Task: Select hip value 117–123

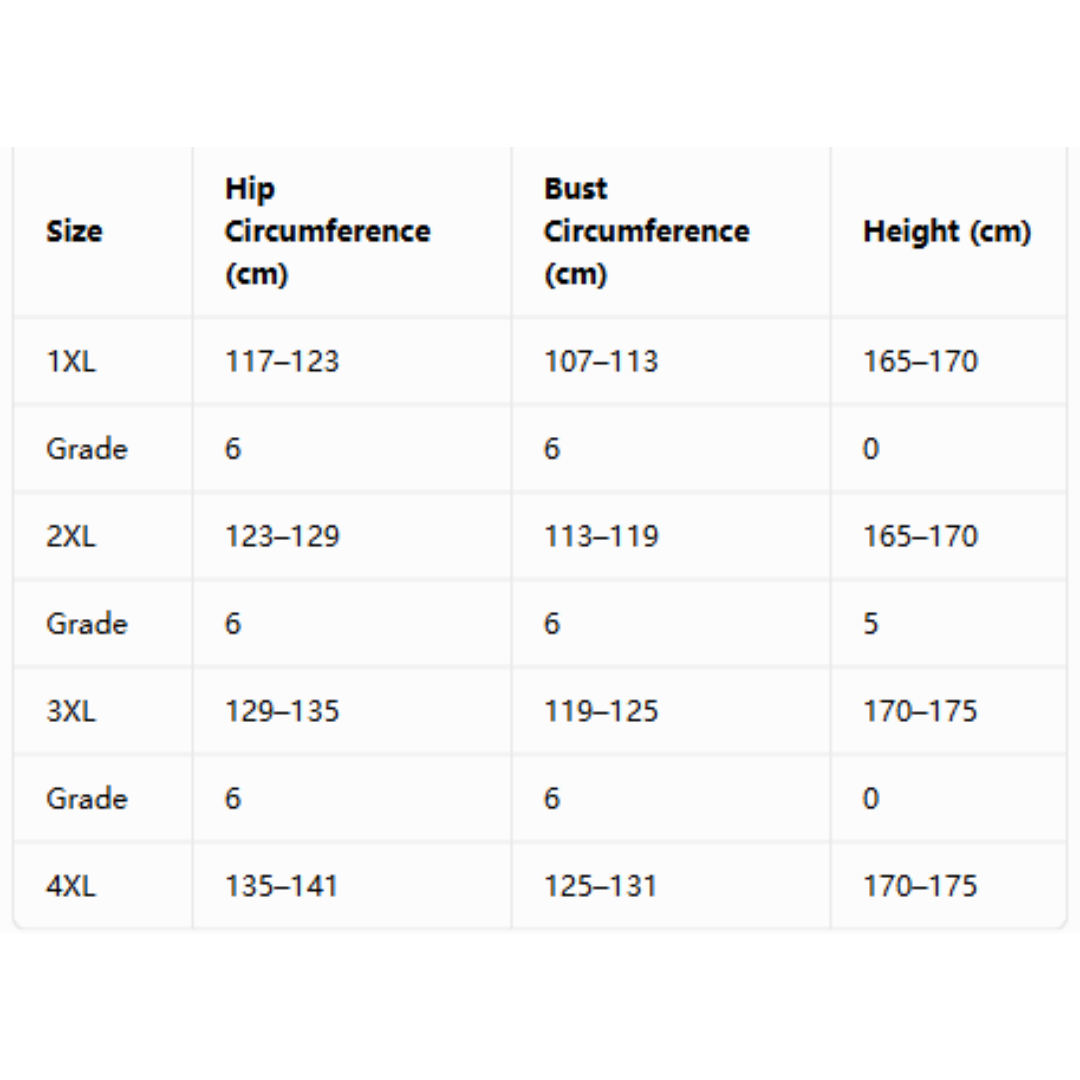Action: pos(282,362)
